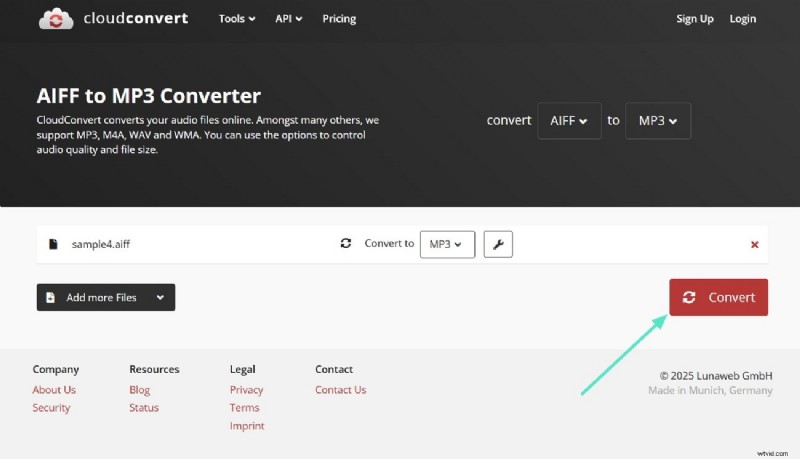Viewport: 800px width, 459px height.
Task: Click the refresh arrows icon next to Convert to
Action: (346, 243)
